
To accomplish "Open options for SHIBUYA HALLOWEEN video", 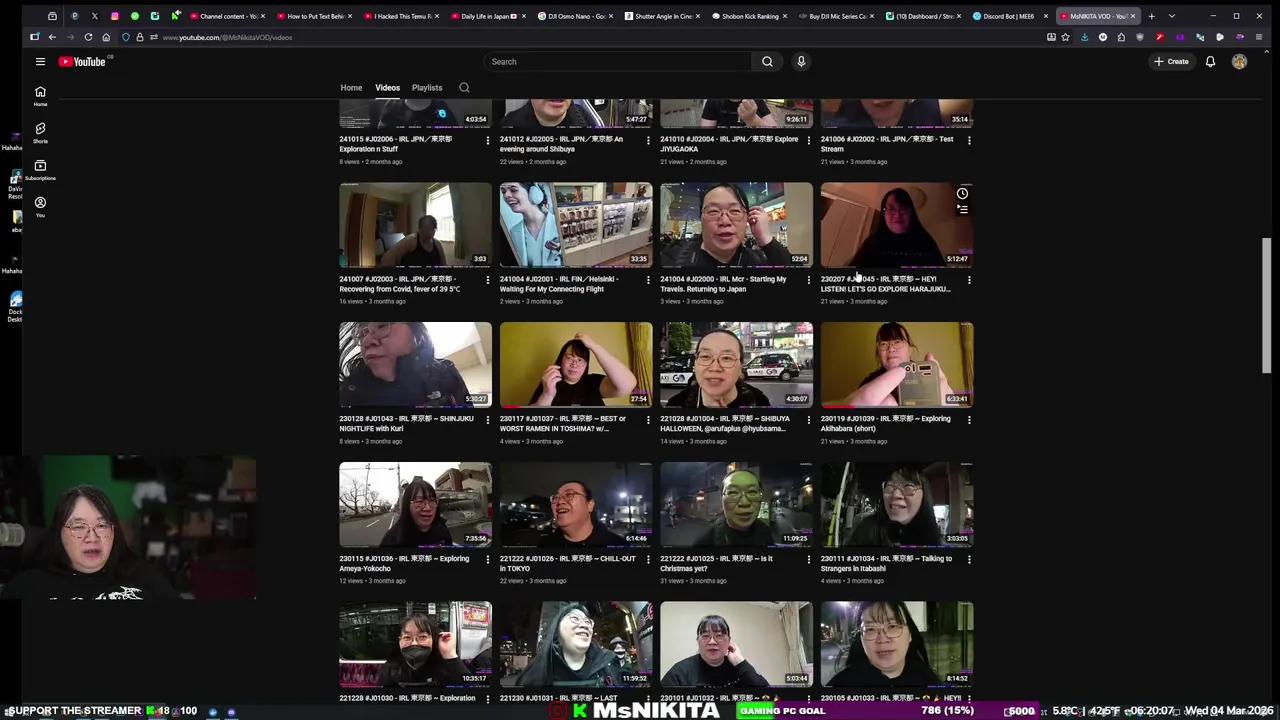I will click(809, 420).
